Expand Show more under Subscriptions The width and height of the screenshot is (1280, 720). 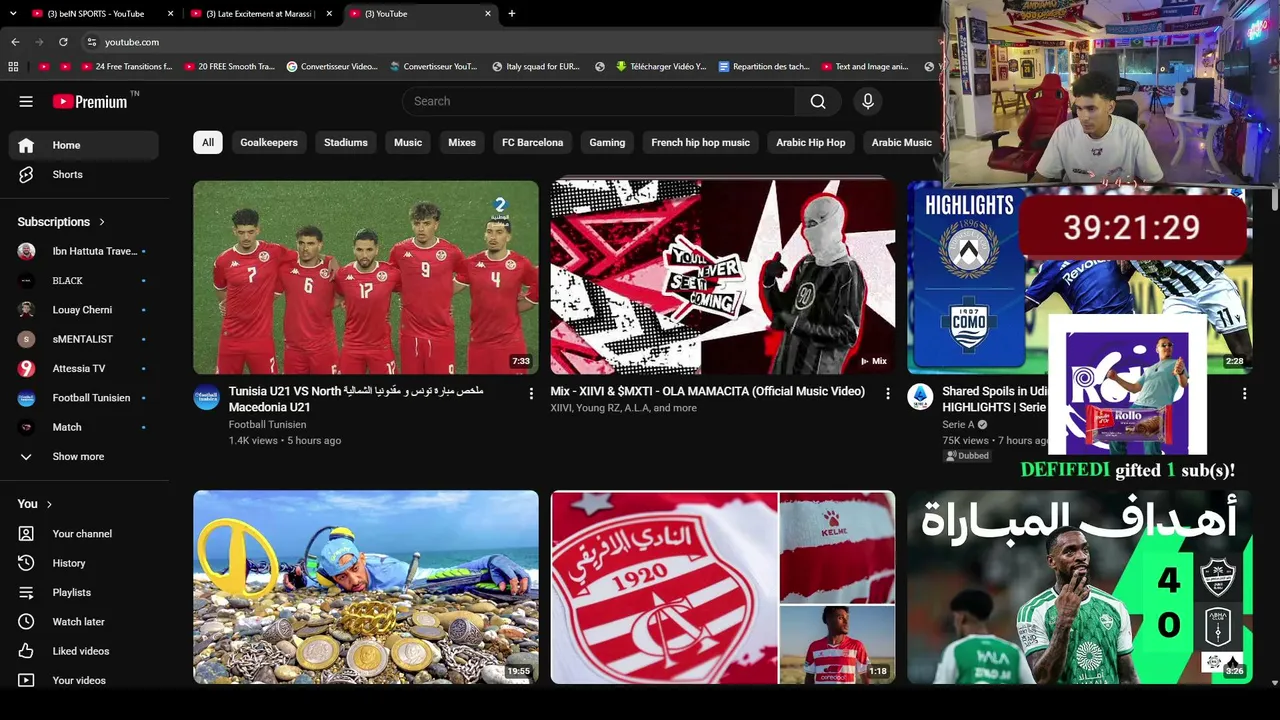tap(84, 456)
